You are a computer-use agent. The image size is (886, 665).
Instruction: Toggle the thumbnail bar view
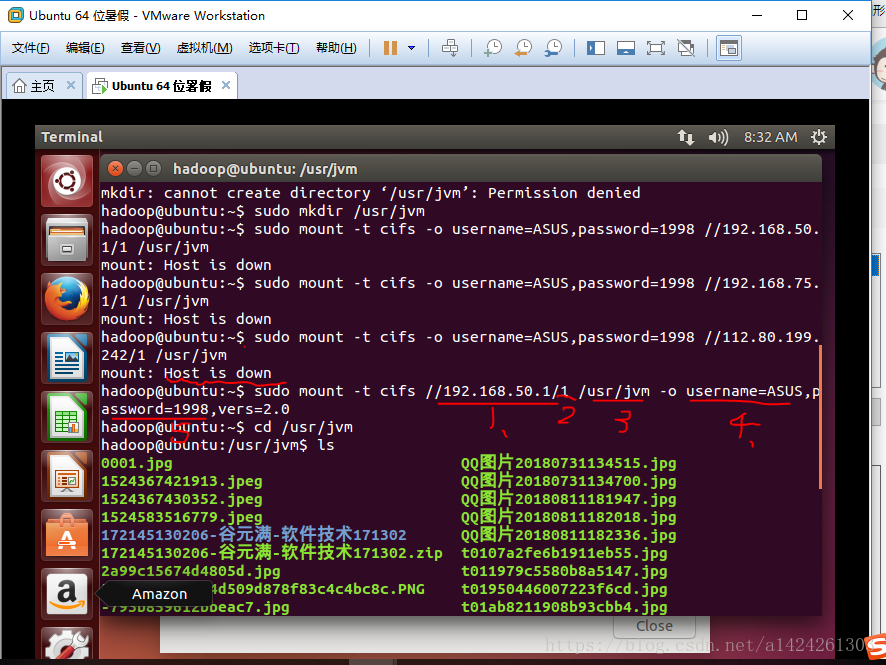[x=626, y=48]
